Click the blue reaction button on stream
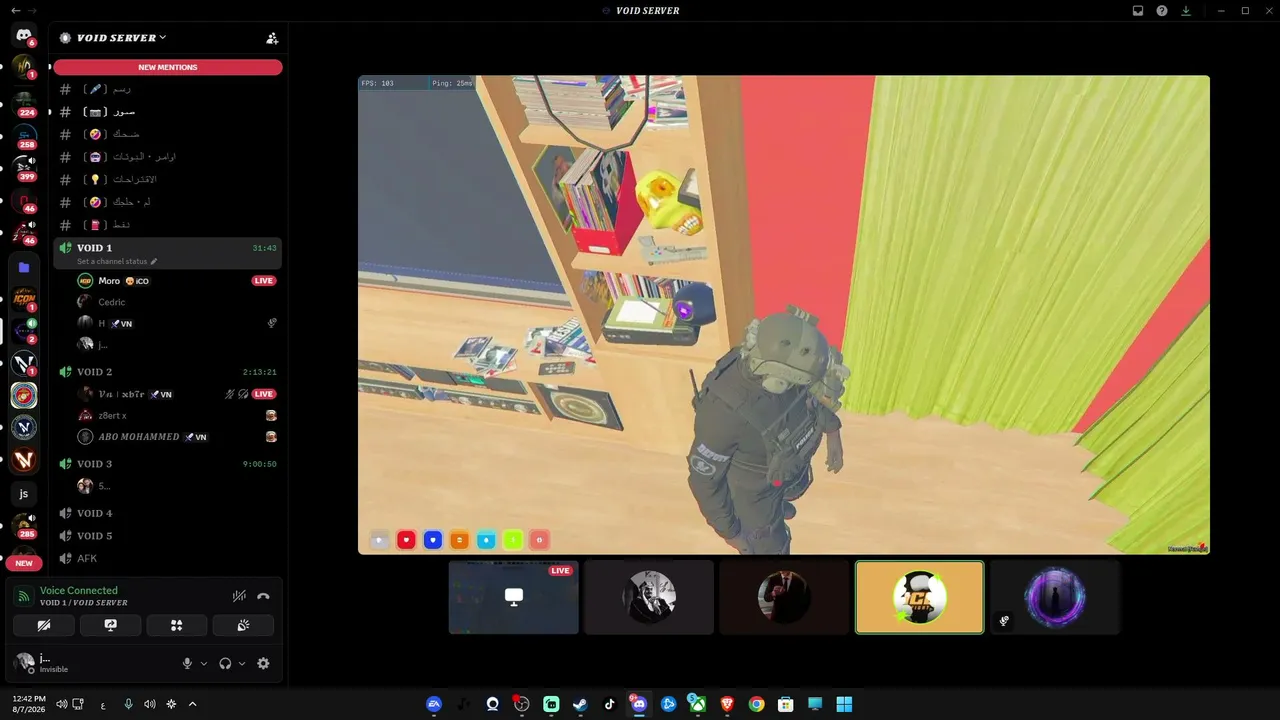 [433, 540]
